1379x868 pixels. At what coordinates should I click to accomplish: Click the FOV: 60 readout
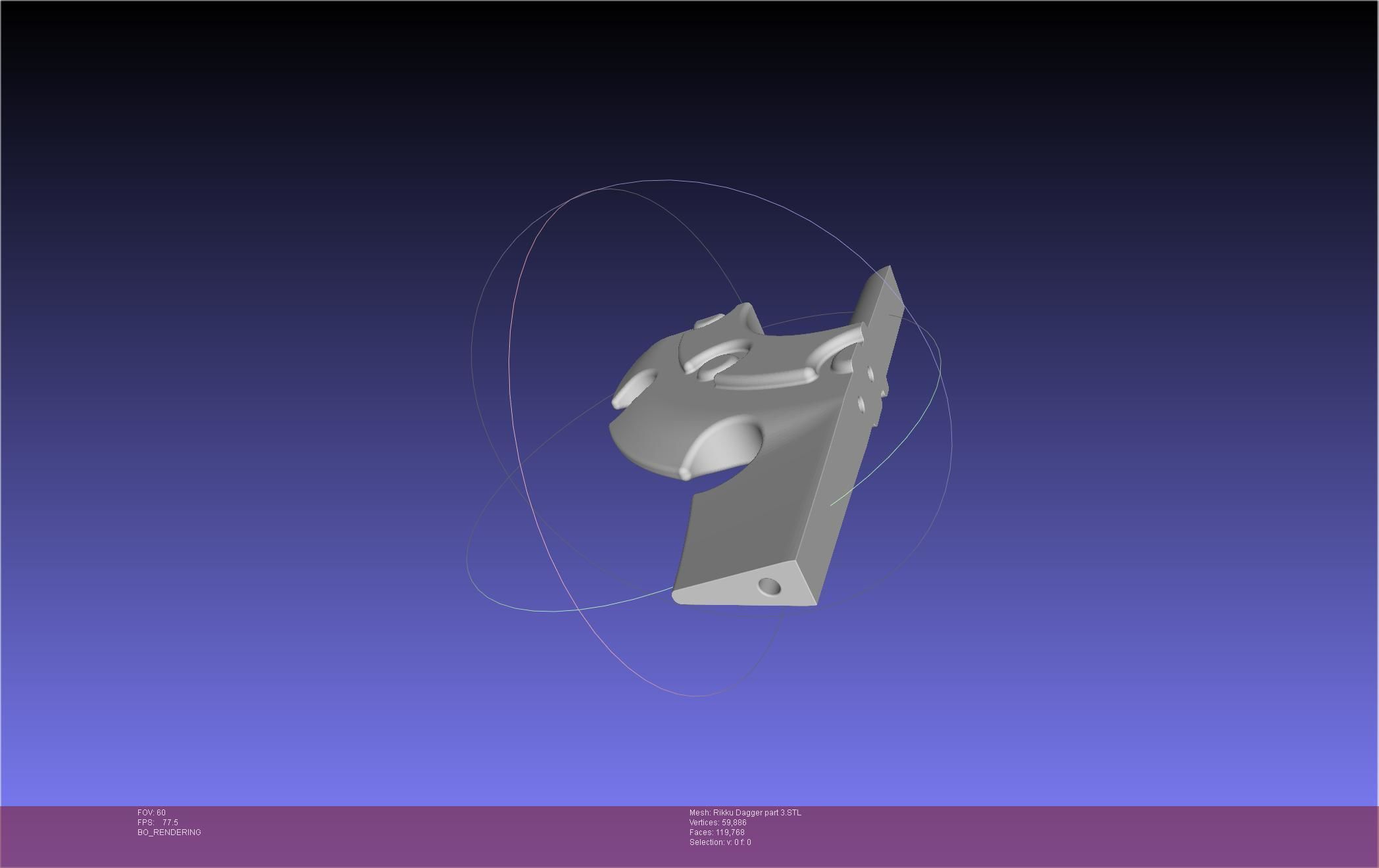coord(151,813)
